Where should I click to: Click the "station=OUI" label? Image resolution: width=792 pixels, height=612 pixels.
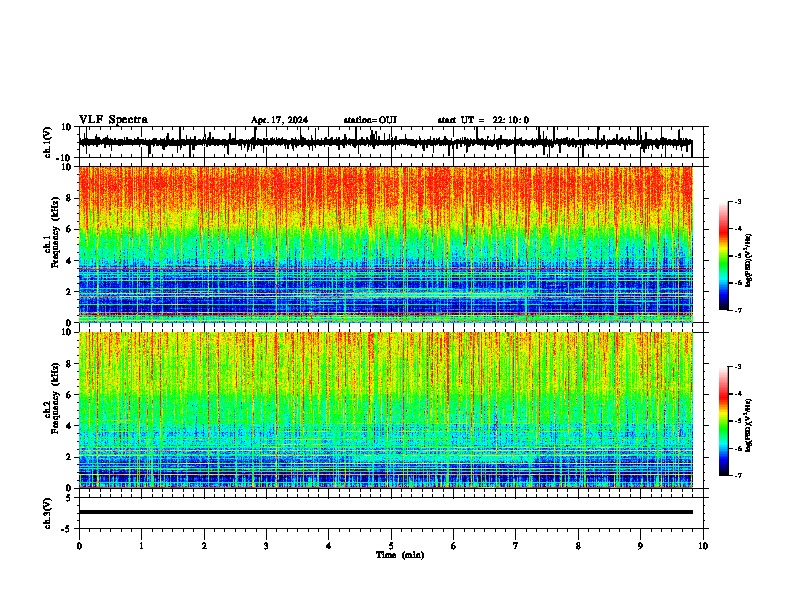pos(370,120)
